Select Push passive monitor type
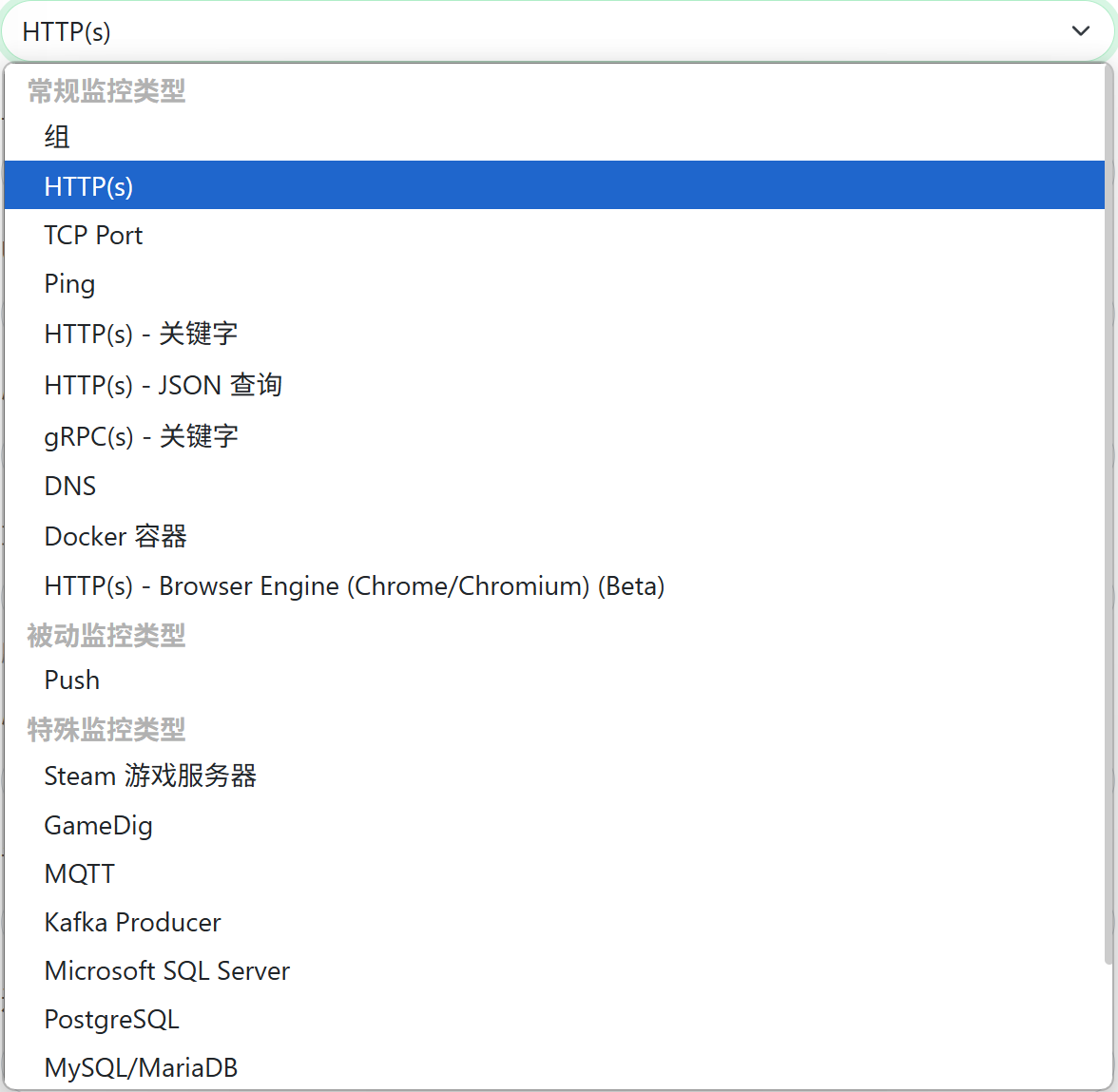Image resolution: width=1118 pixels, height=1092 pixels. tap(554, 680)
